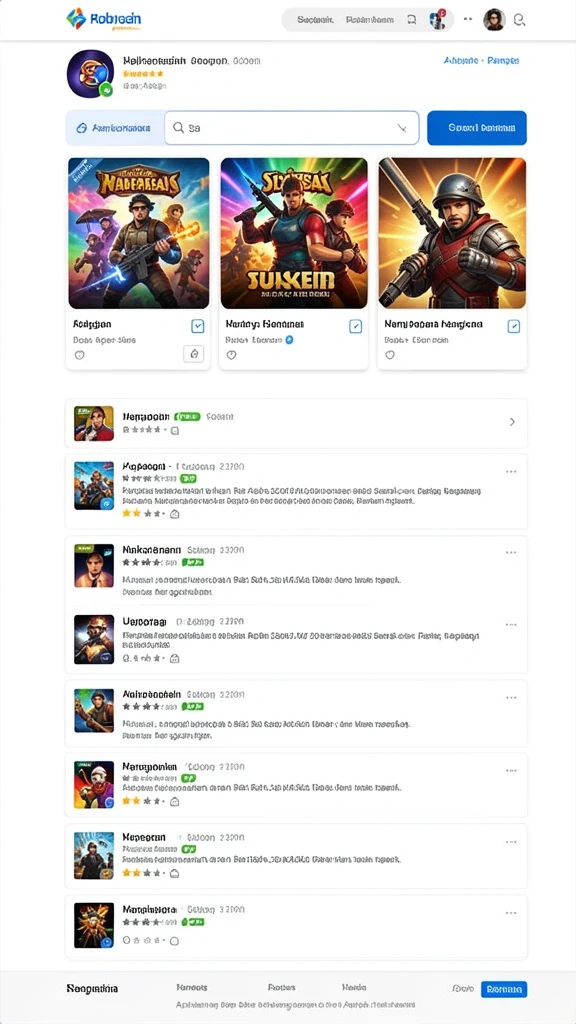
Task: Click the thumbnail on the "Aalnaooonein" row
Action: 94,711
